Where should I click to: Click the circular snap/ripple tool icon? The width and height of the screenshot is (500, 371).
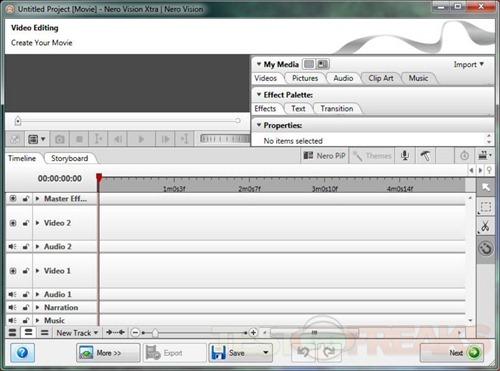[x=486, y=249]
